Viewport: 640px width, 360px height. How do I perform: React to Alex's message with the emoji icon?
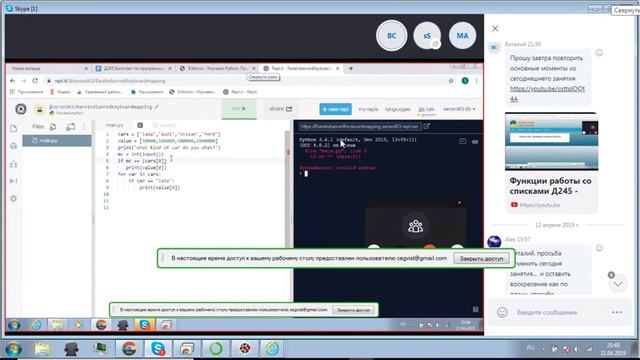(599, 248)
